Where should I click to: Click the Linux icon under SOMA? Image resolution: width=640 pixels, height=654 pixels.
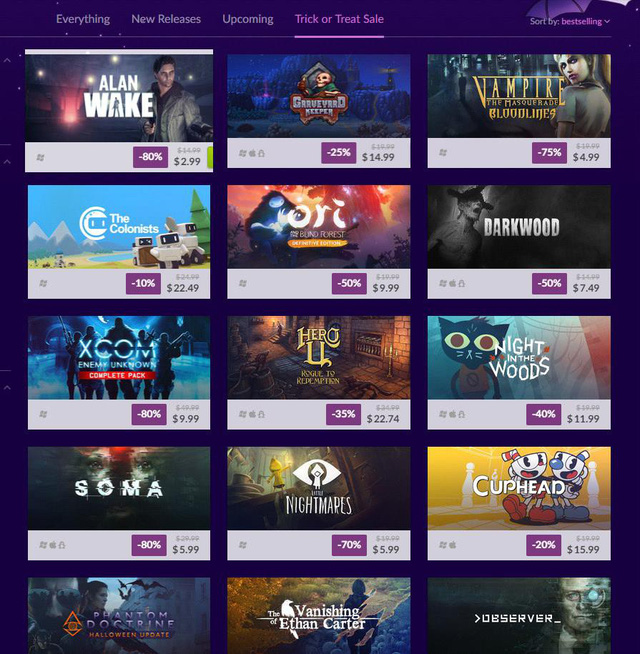click(62, 545)
